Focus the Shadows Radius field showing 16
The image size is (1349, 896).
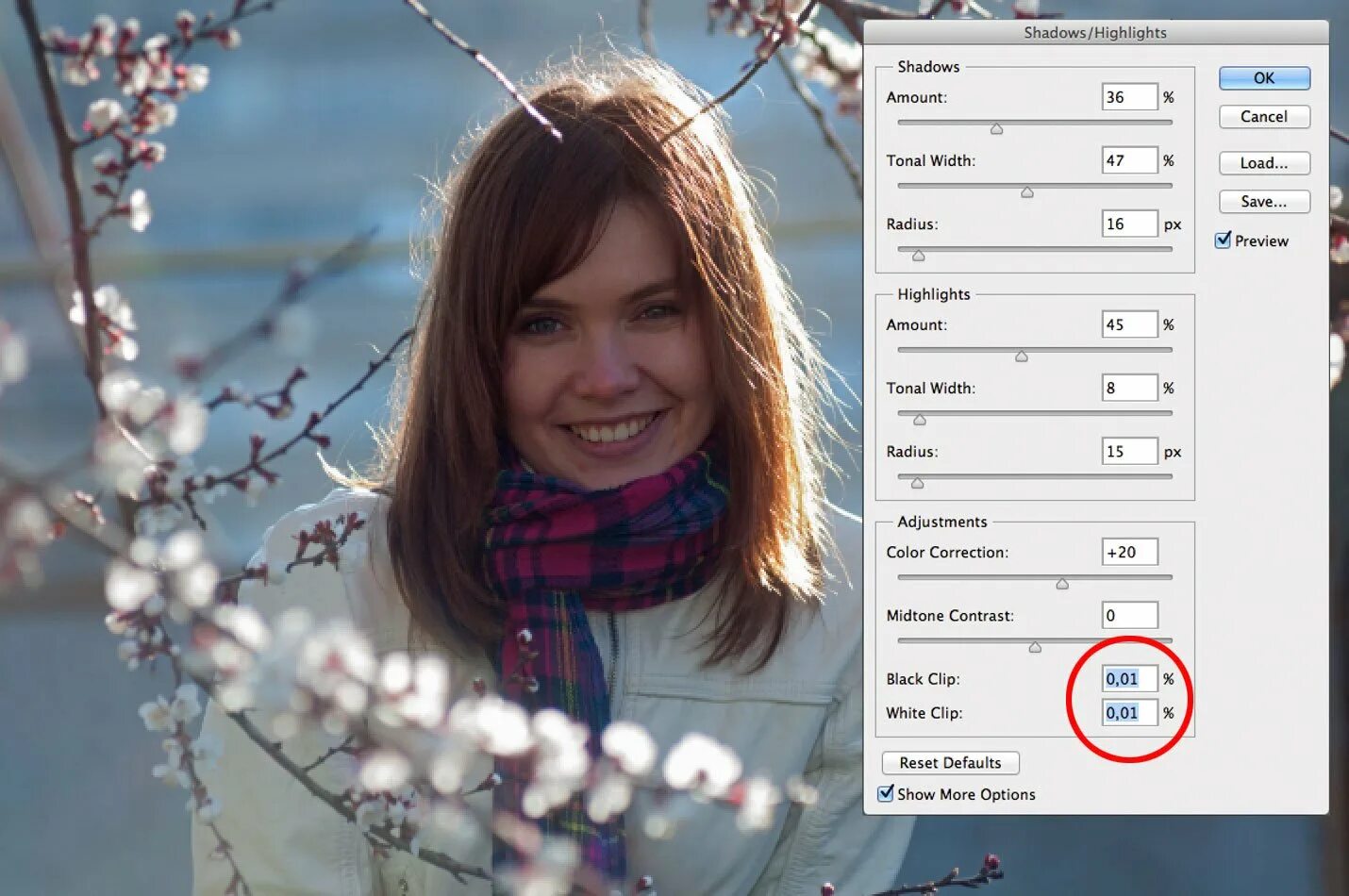pos(1129,224)
